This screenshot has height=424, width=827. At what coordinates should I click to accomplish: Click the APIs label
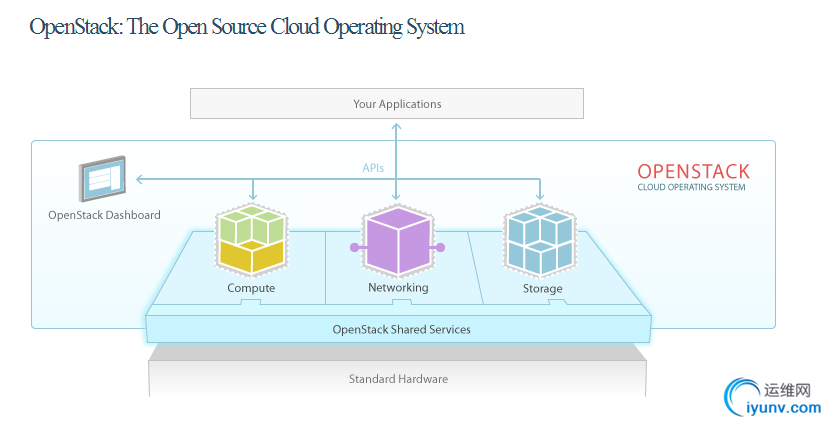[x=373, y=168]
